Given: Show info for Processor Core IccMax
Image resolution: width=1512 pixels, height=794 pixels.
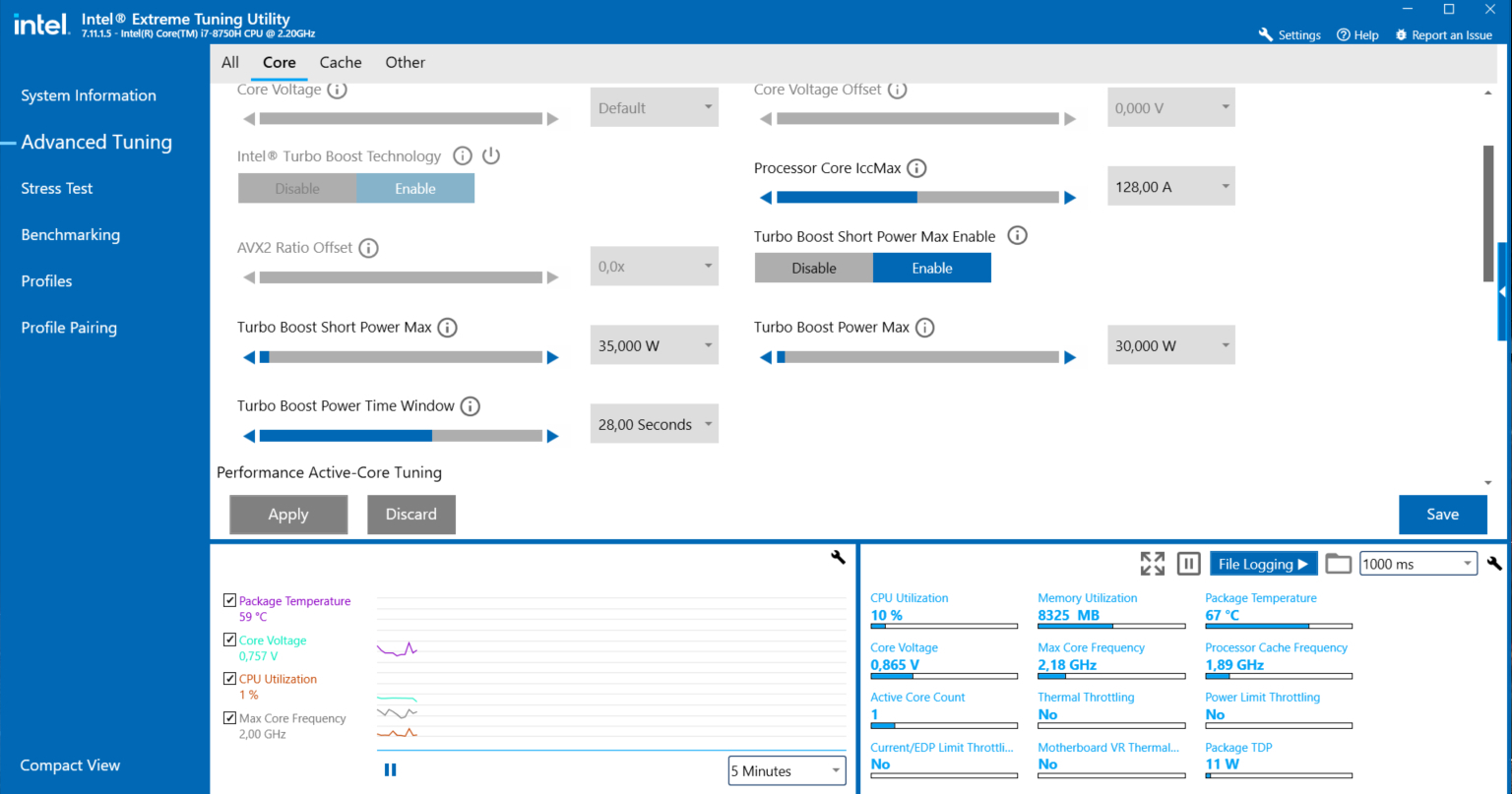Looking at the screenshot, I should [x=916, y=168].
